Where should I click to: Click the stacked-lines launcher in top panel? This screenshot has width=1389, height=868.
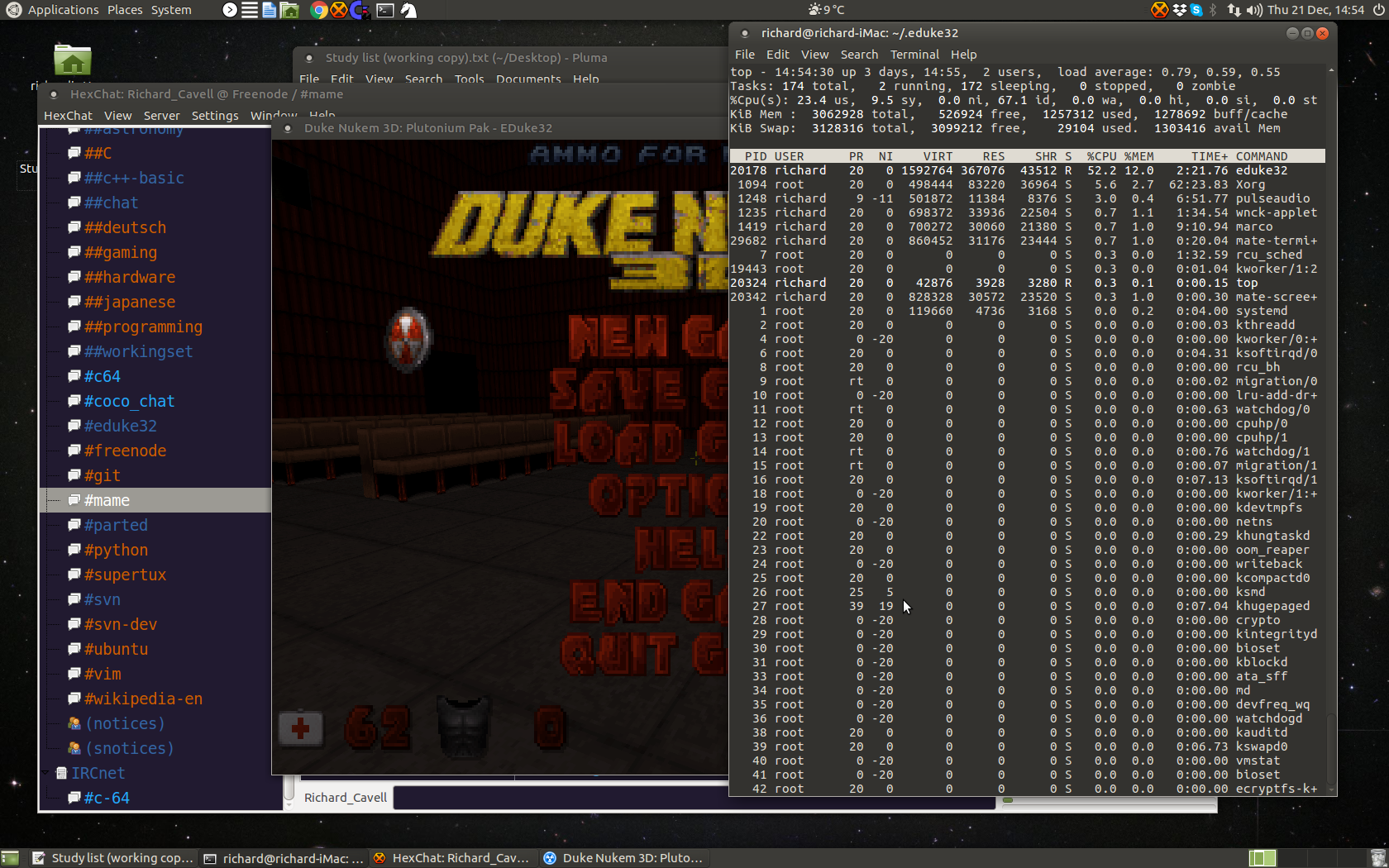coord(250,10)
